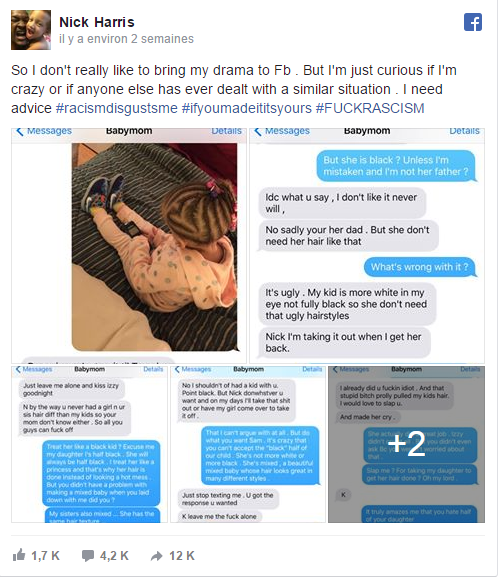Open the +2 more photos overlay
Image resolution: width=500 pixels, height=581 pixels.
407,444
